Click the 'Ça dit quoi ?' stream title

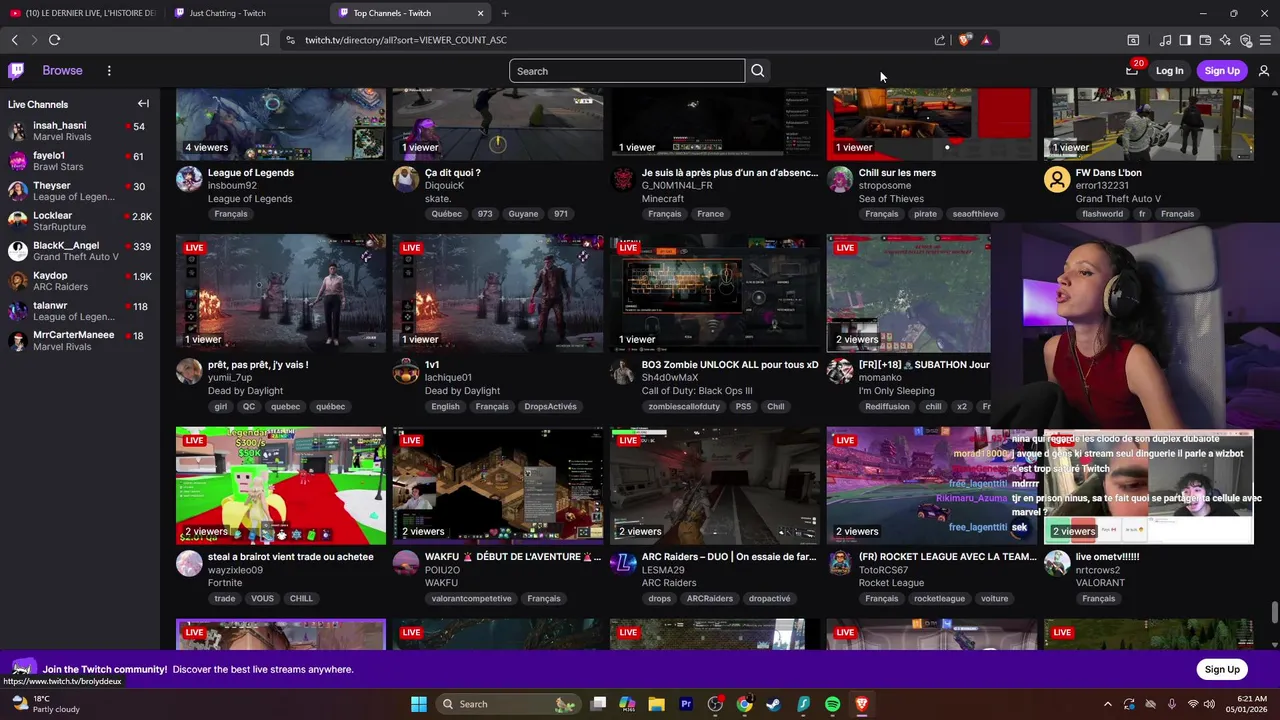(452, 173)
